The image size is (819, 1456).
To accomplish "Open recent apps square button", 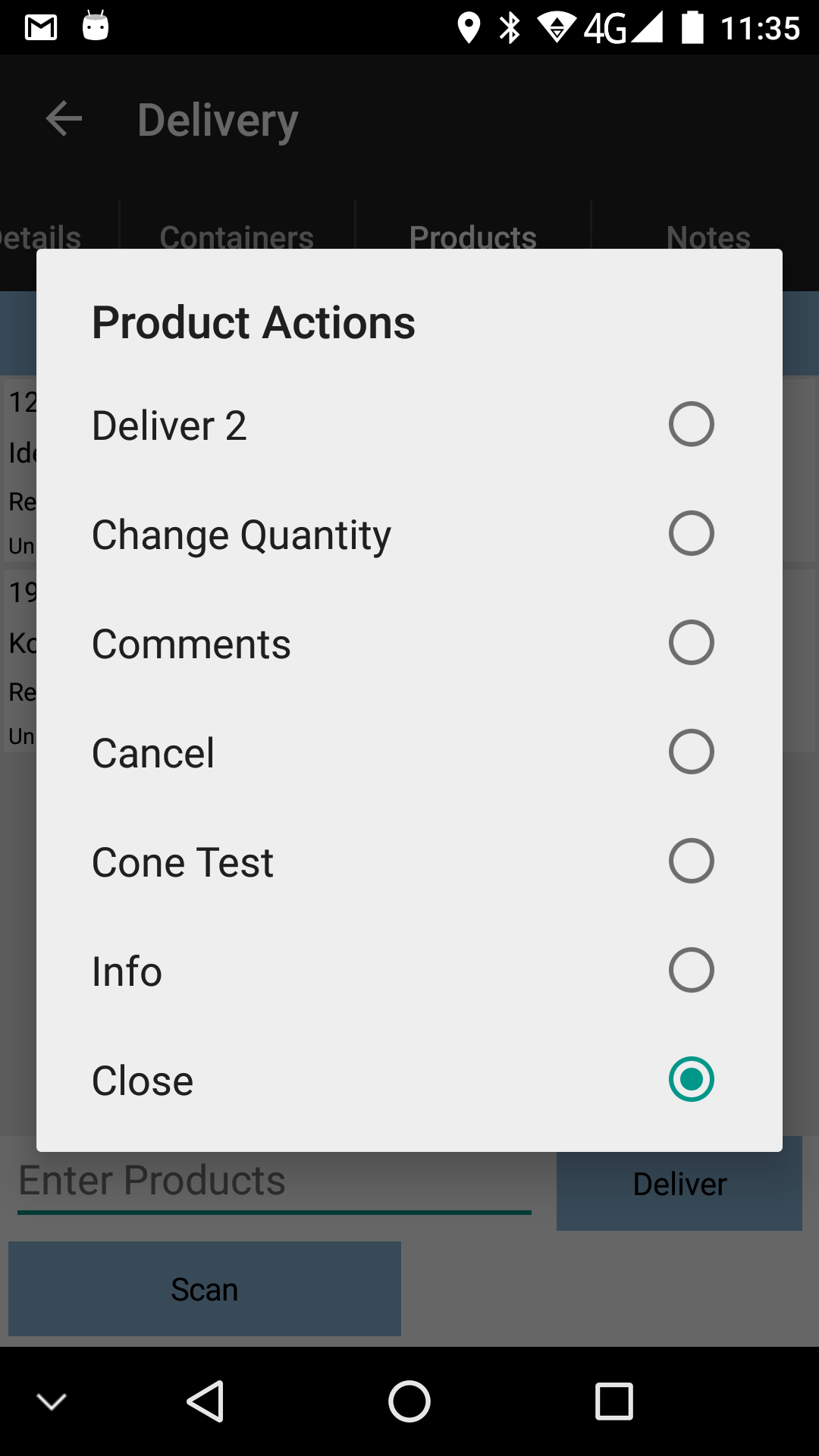I will click(x=614, y=1401).
